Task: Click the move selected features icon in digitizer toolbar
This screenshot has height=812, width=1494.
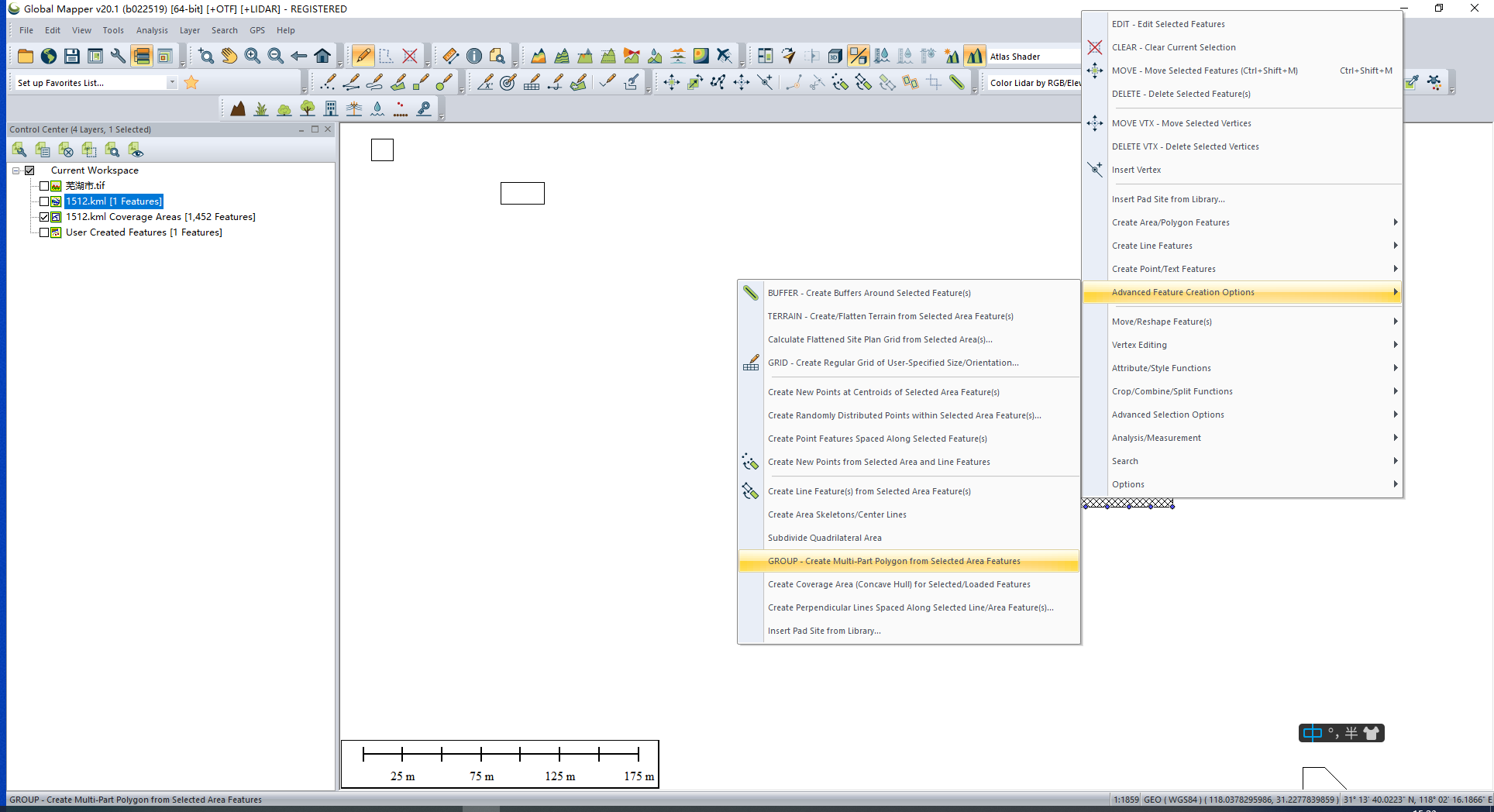Action: point(672,82)
